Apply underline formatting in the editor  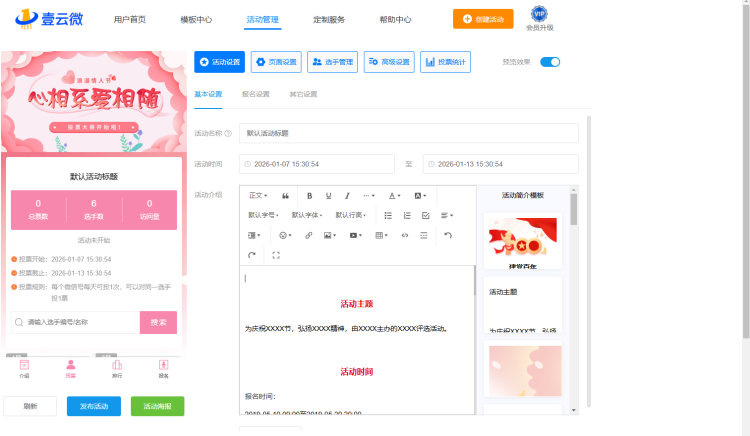coord(328,195)
